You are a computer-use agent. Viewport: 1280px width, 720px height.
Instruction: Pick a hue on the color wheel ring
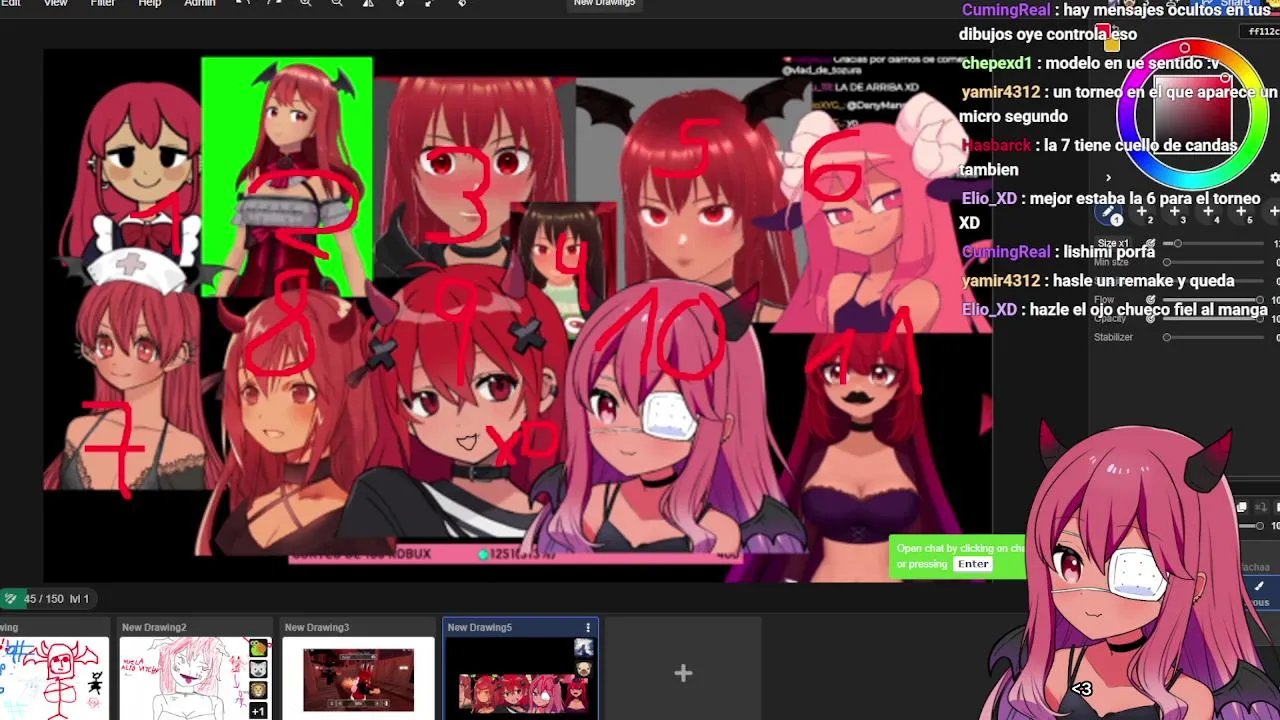(x=1185, y=48)
